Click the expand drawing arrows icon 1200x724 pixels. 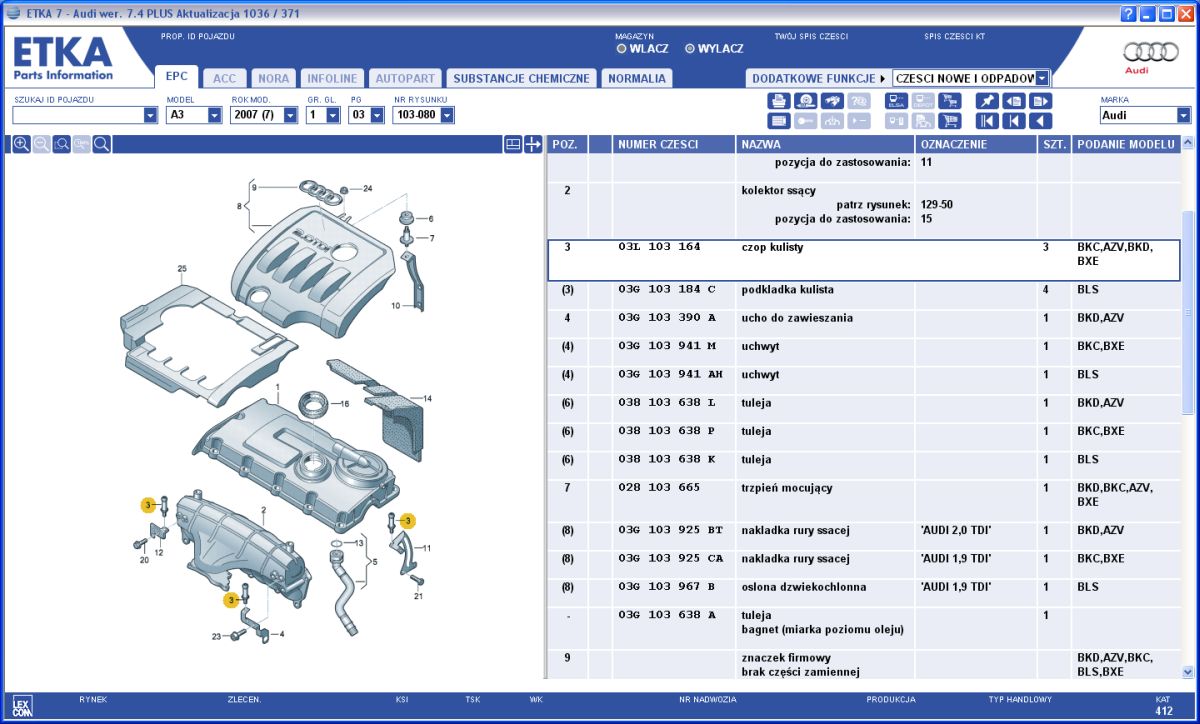click(533, 144)
